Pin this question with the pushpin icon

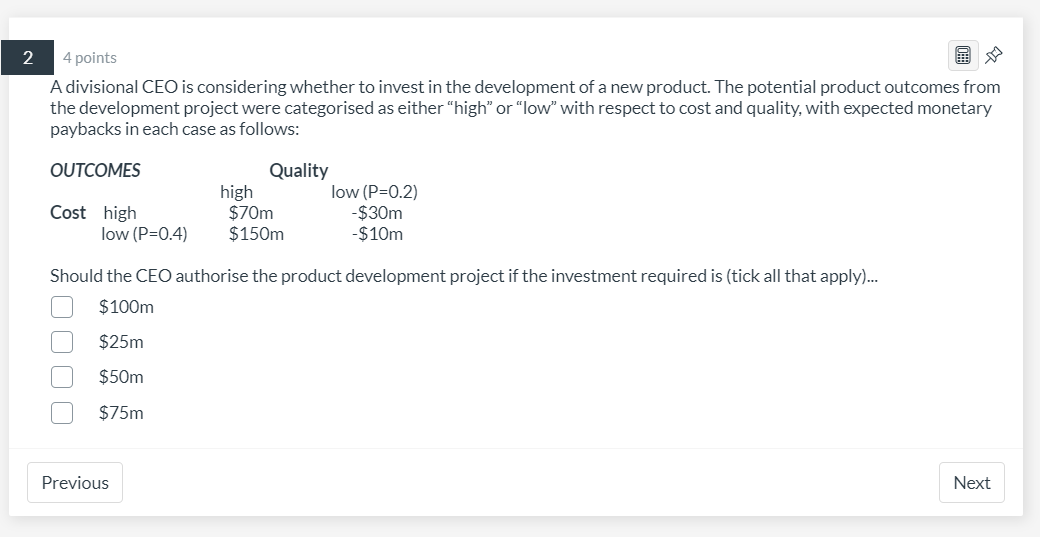[x=993, y=55]
